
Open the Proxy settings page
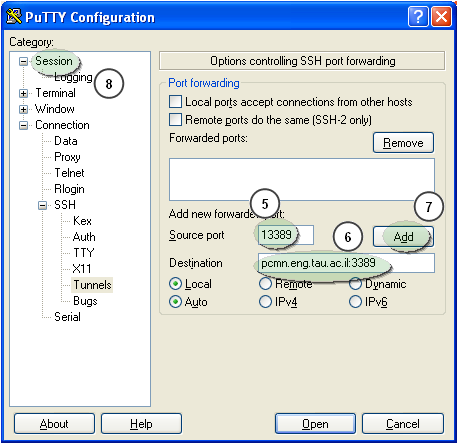(x=67, y=157)
